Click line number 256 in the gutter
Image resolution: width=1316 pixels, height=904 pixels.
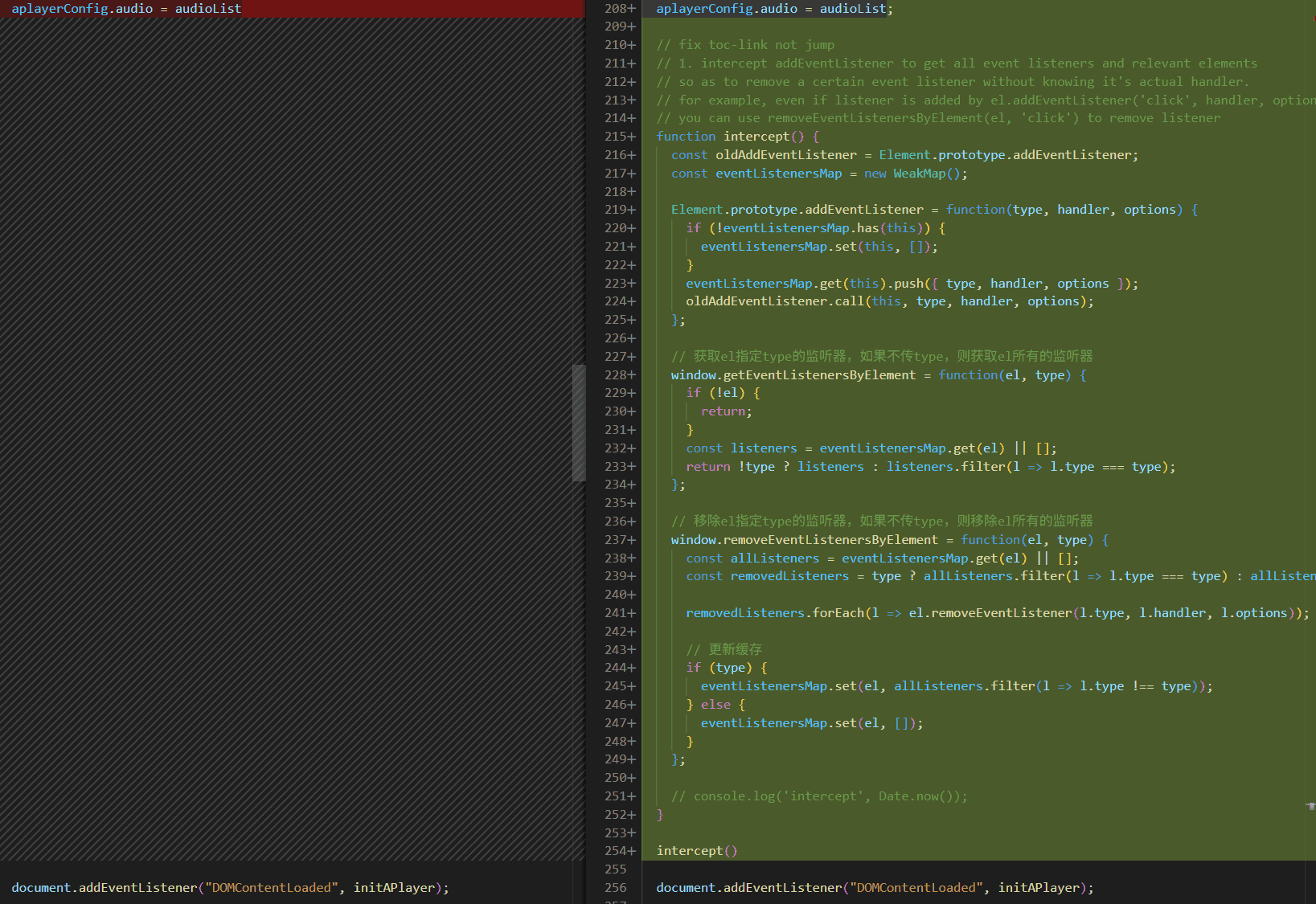[x=616, y=887]
